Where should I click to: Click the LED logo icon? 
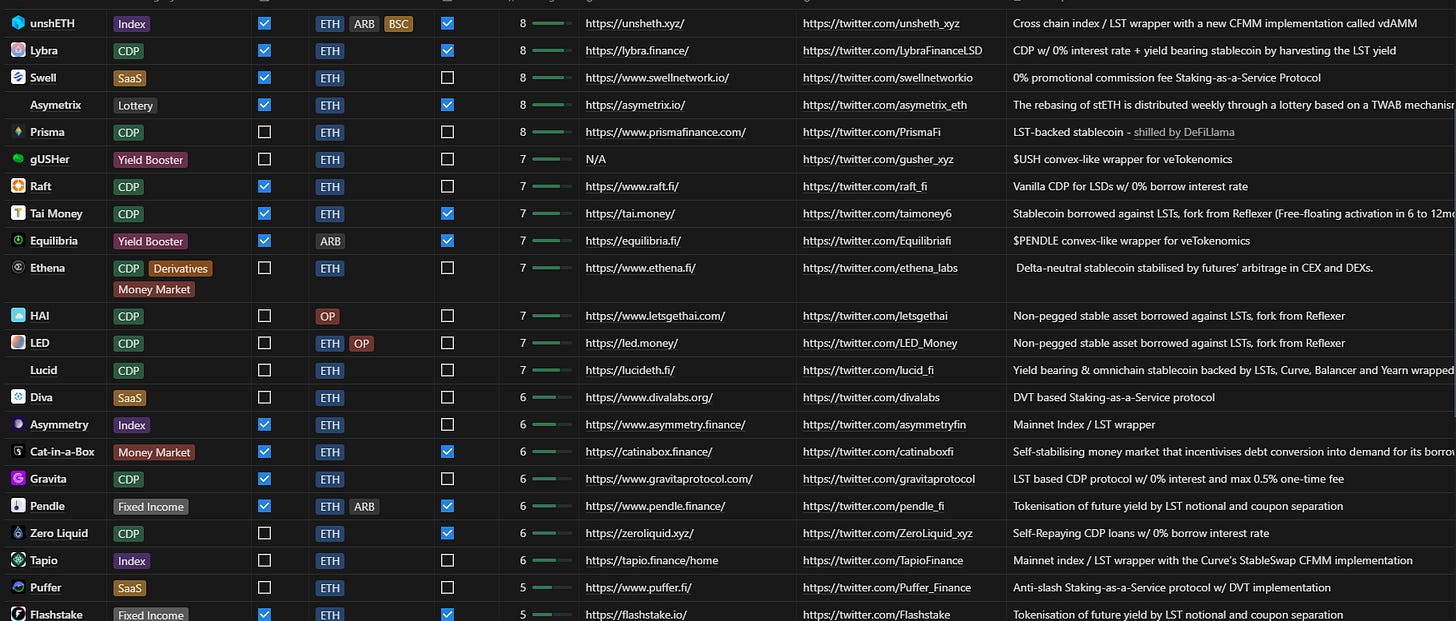(18, 342)
